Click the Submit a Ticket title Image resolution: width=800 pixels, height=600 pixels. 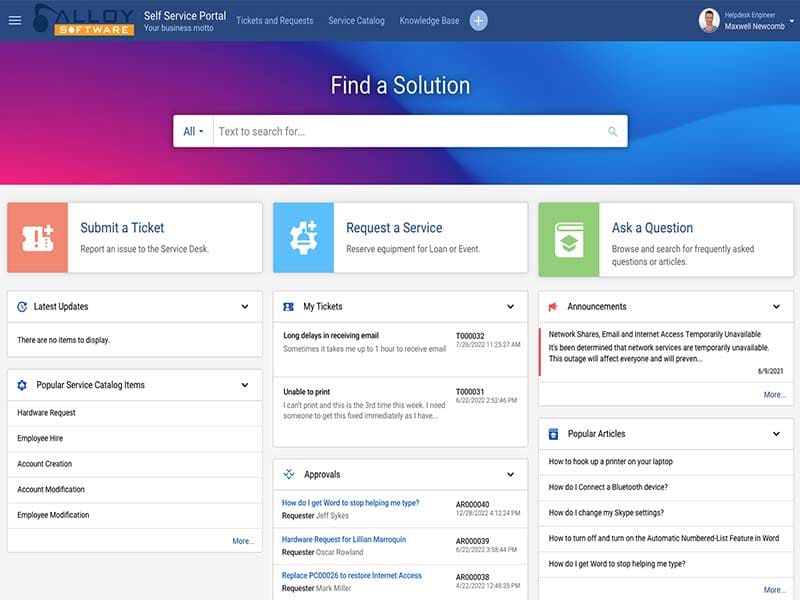tap(122, 228)
